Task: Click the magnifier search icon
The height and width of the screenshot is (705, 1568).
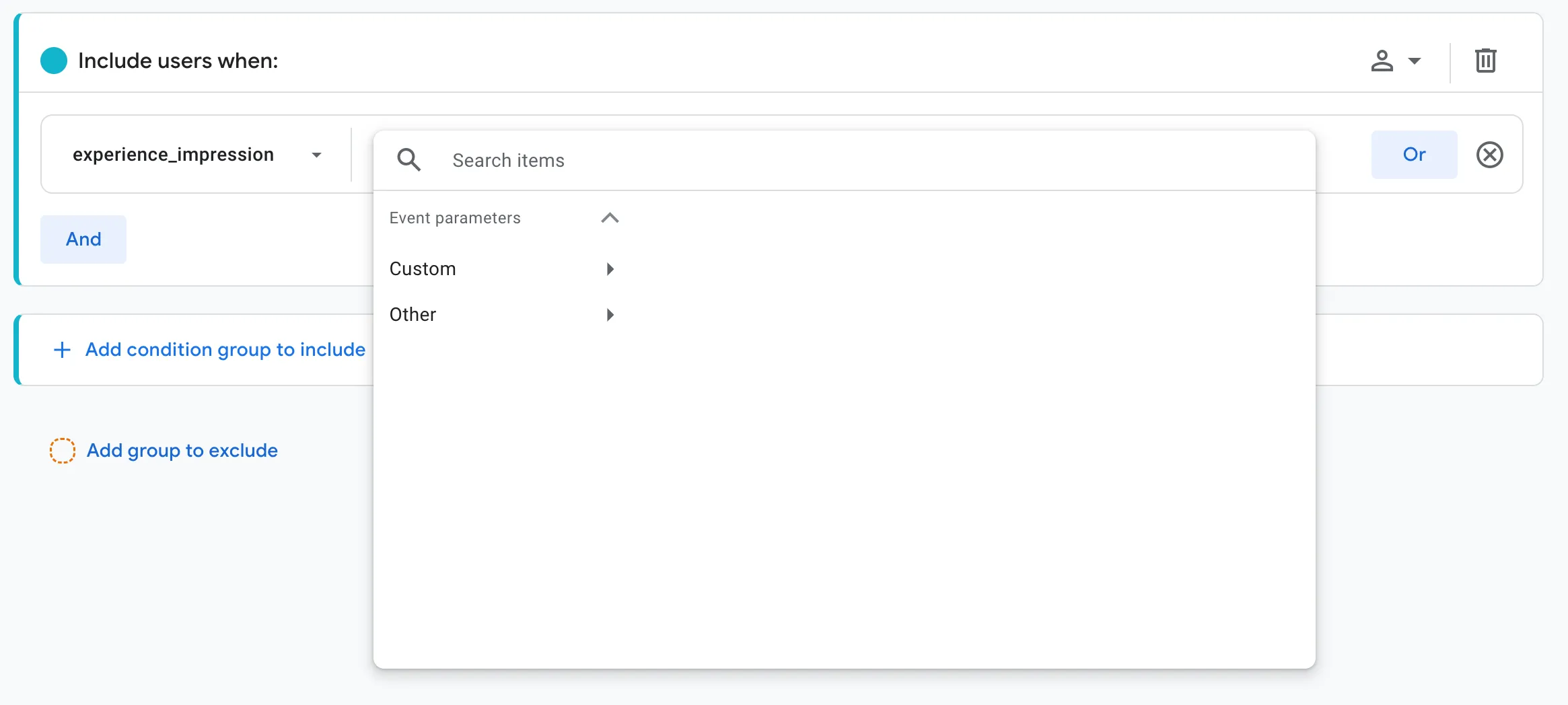Action: point(408,160)
